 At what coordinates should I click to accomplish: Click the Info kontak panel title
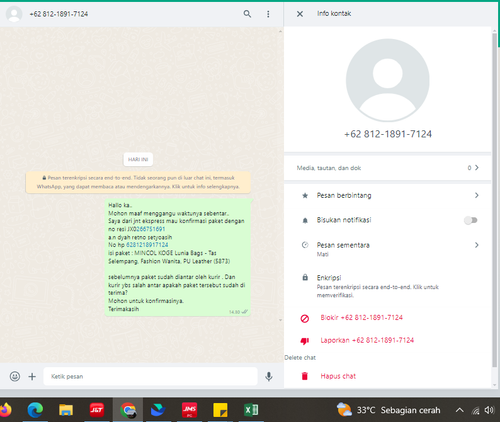pos(334,14)
